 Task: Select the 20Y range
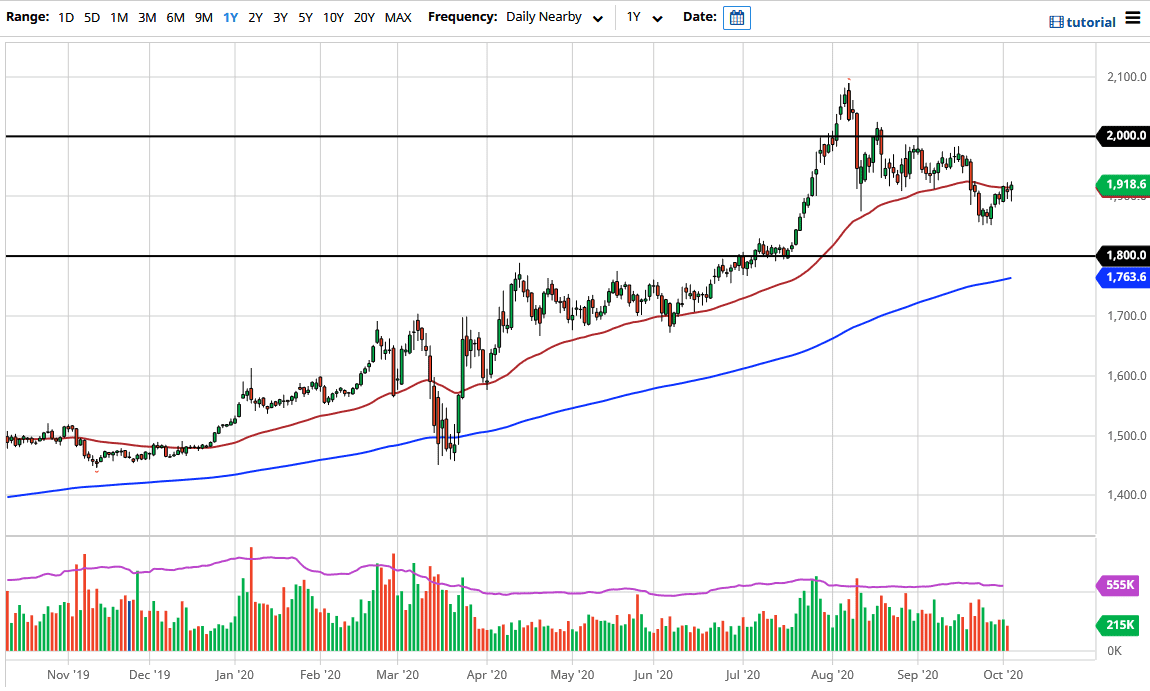pos(364,18)
